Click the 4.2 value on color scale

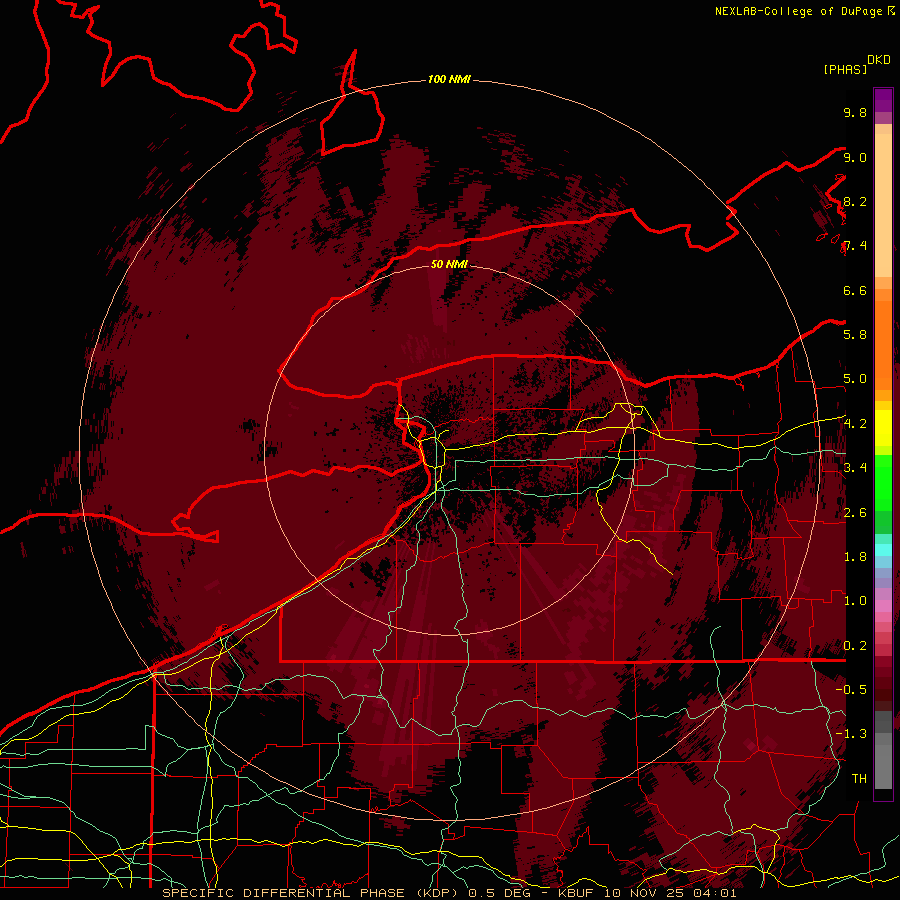click(855, 424)
